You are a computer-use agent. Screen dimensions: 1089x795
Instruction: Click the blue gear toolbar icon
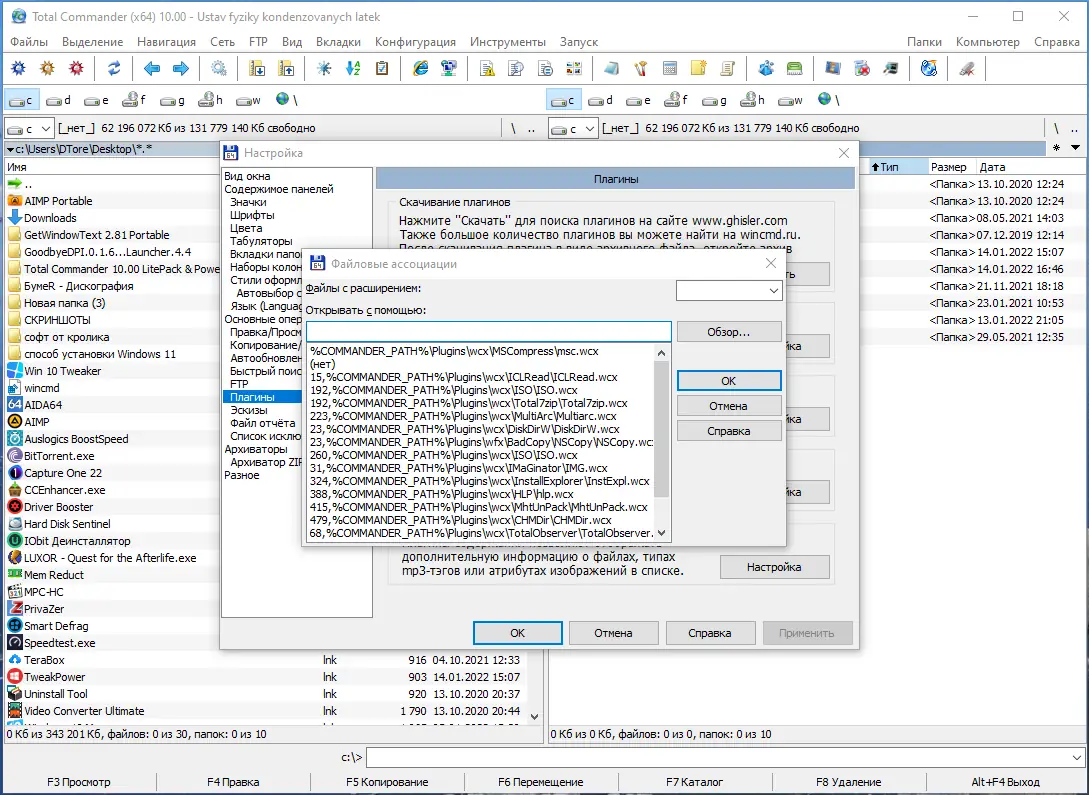(x=19, y=68)
